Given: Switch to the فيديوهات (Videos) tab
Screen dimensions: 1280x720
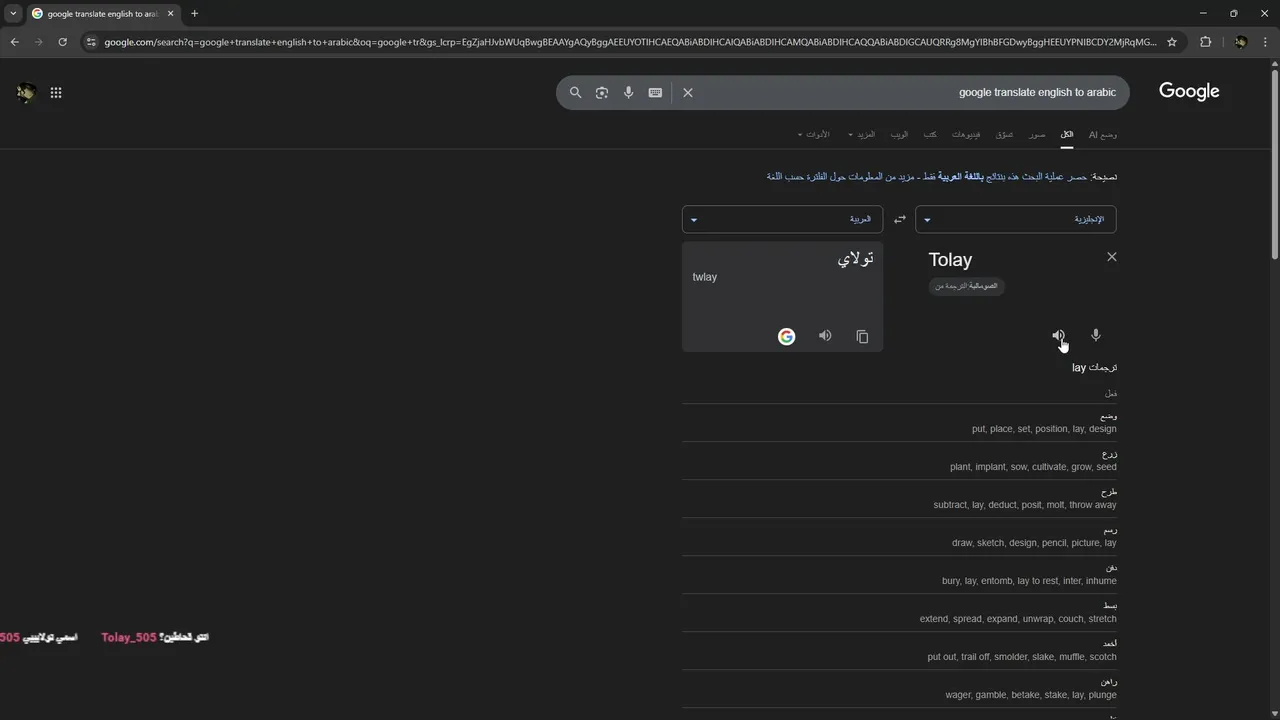Looking at the screenshot, I should 966,134.
